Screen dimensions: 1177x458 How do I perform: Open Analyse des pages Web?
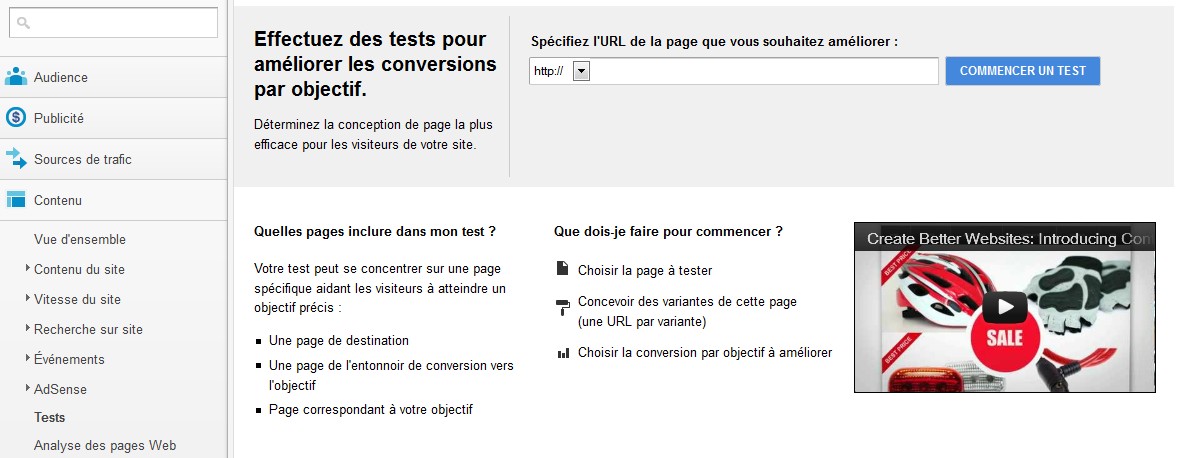click(105, 445)
